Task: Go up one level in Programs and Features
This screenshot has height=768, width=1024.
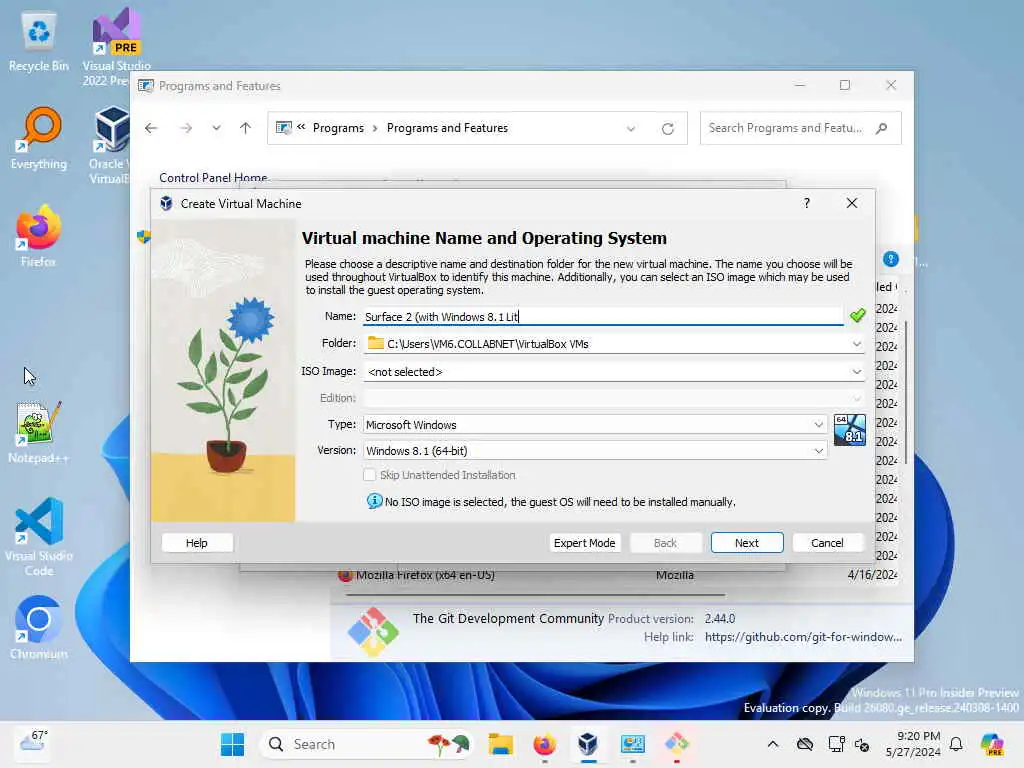Action: tap(246, 128)
